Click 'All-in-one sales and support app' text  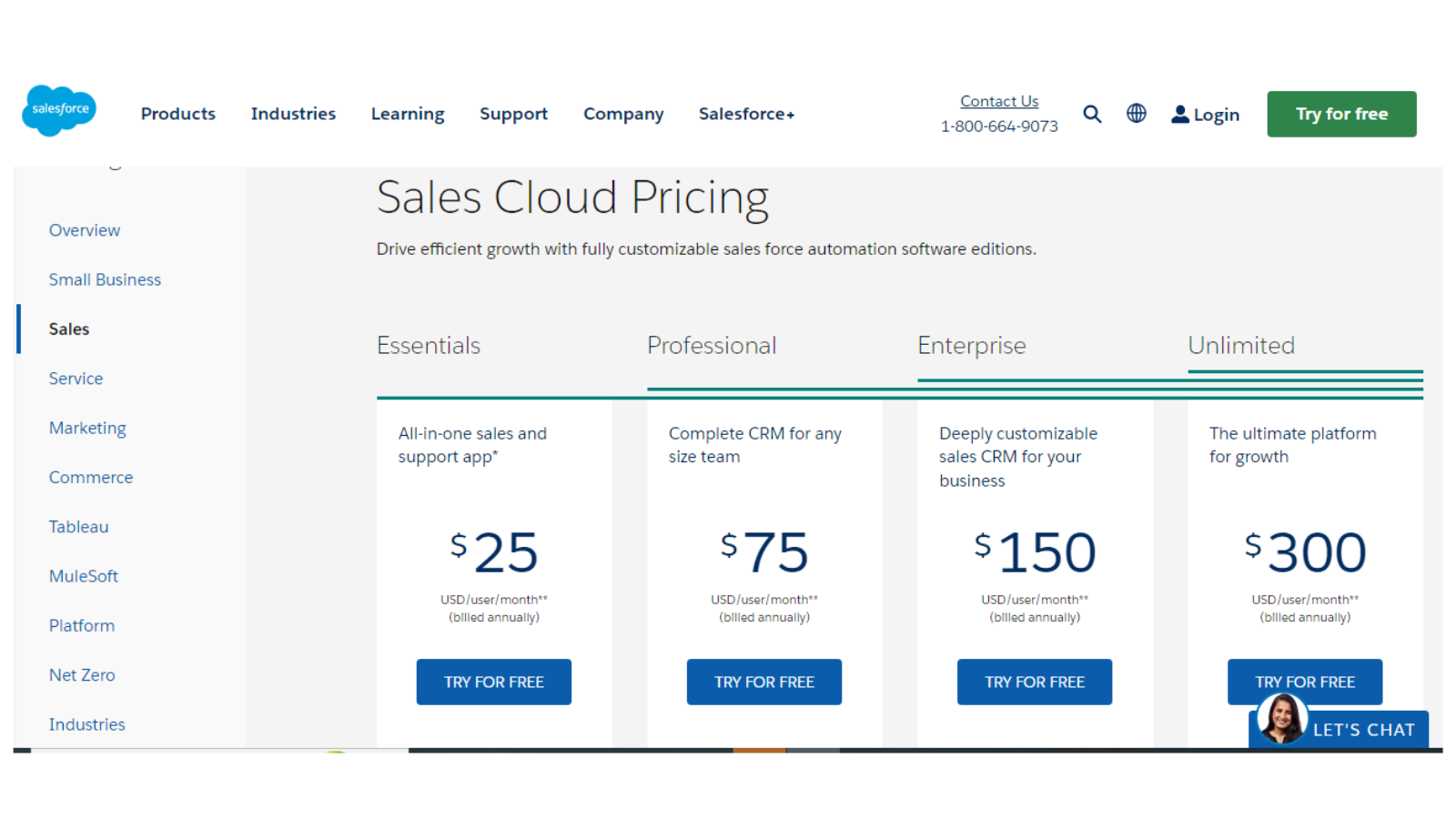tap(472, 445)
